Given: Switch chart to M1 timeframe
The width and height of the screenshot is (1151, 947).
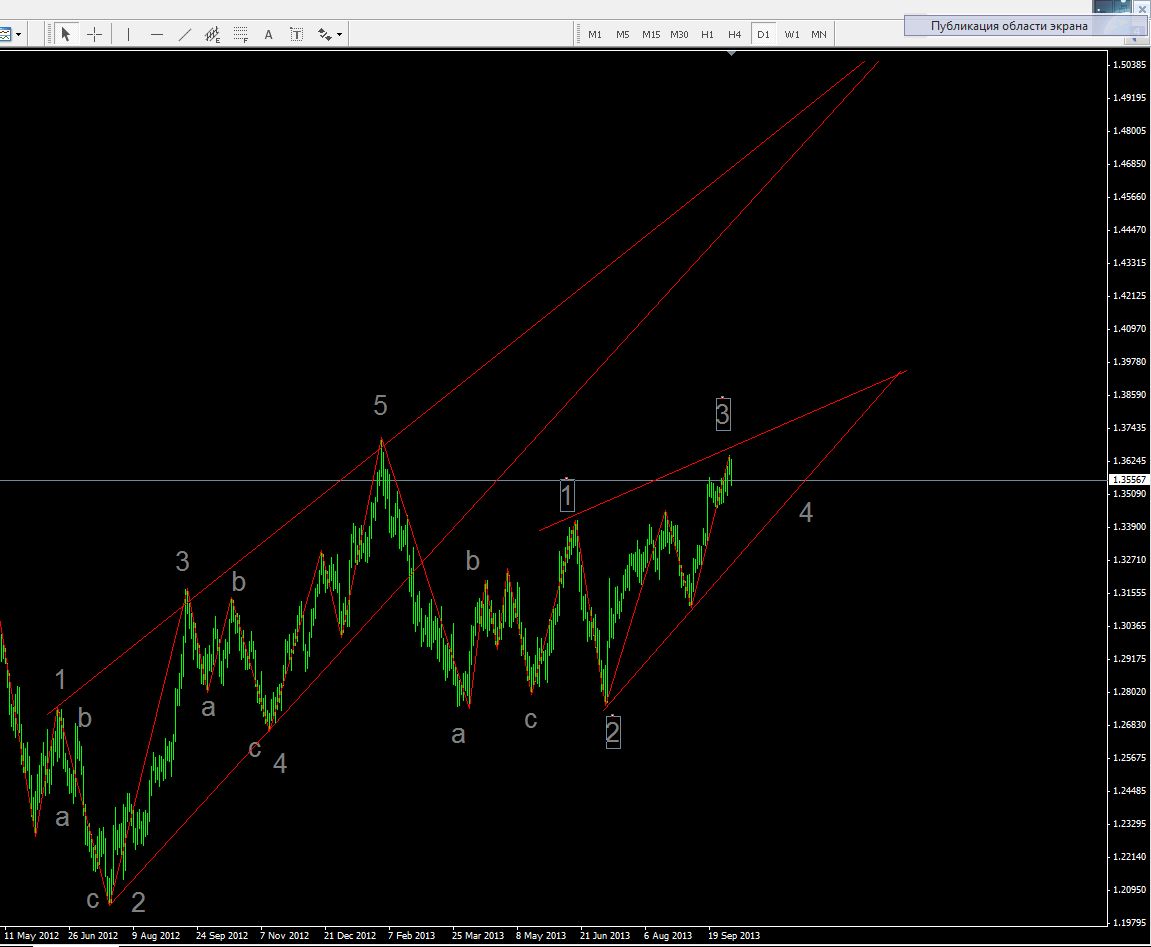Looking at the screenshot, I should point(595,34).
